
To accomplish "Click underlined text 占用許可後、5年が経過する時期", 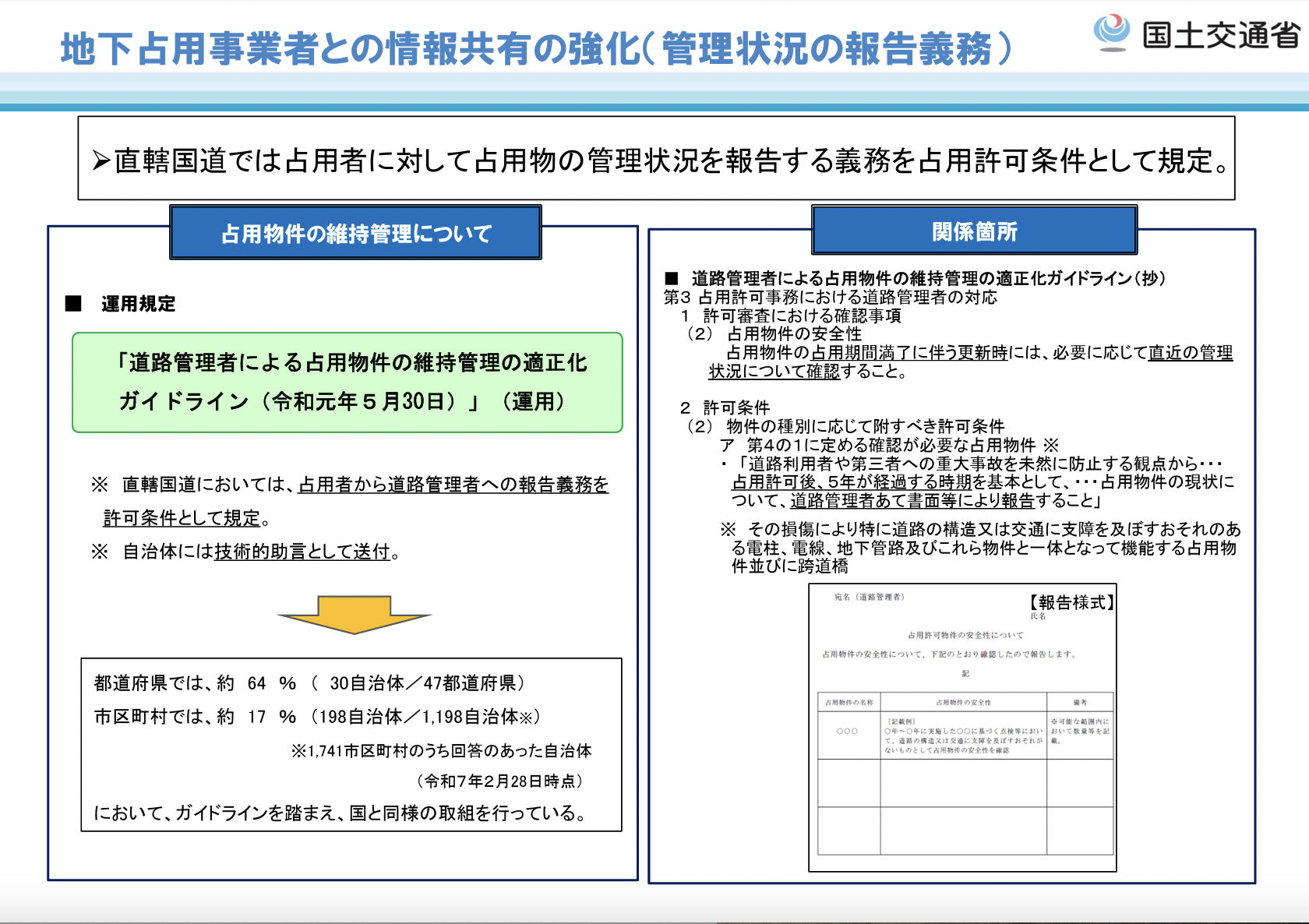I will 853,482.
